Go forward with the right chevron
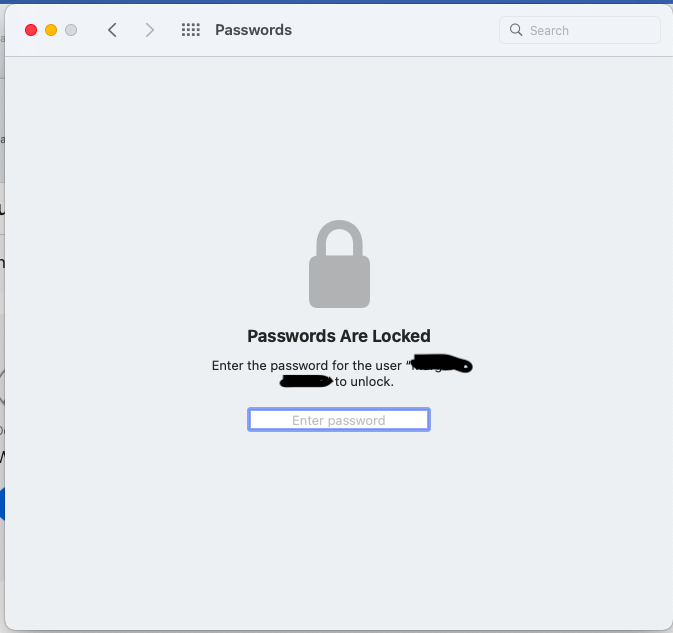Screen dimensions: 673x633 pyautogui.click(x=150, y=30)
